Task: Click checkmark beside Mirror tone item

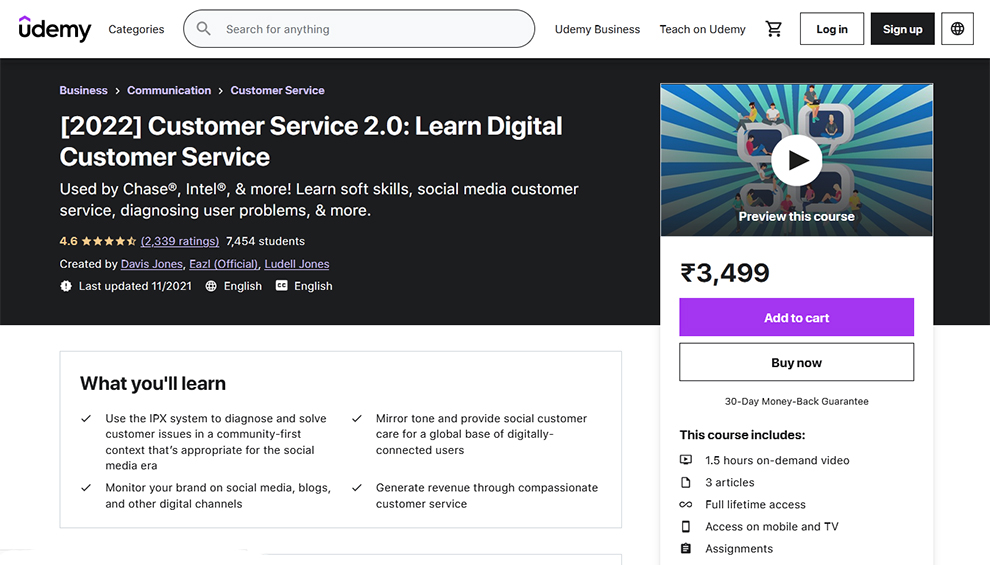Action: pyautogui.click(x=357, y=419)
